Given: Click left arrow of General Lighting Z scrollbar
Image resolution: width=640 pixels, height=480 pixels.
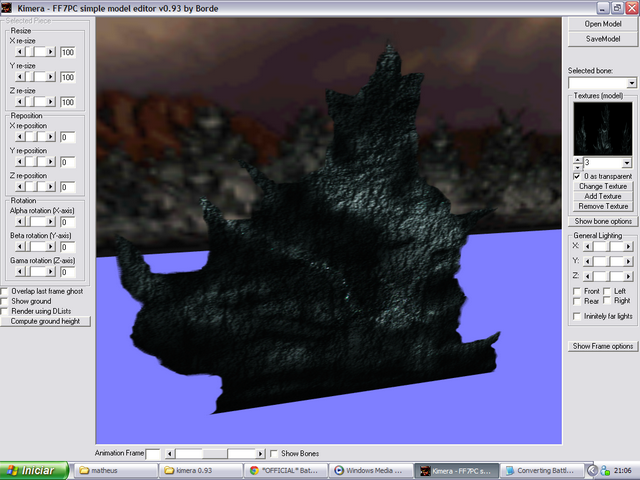Looking at the screenshot, I should (588, 276).
